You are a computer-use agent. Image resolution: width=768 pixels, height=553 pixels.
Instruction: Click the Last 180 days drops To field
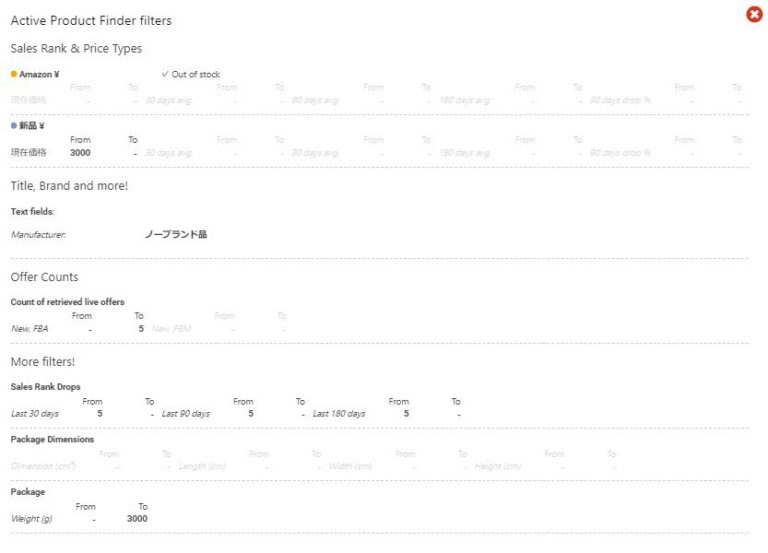tap(457, 414)
